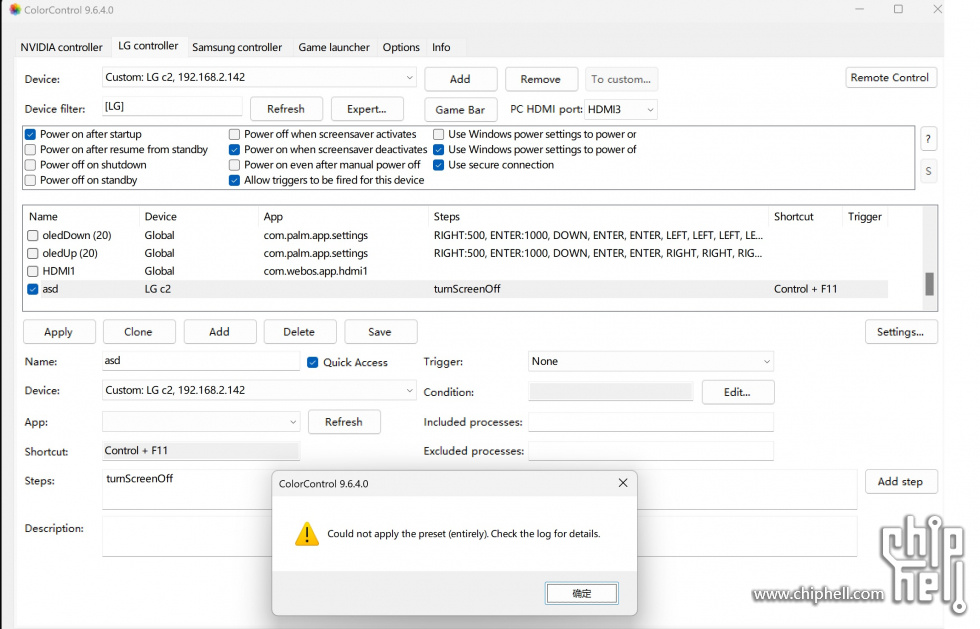Click the To custom... button
980x629 pixels.
click(x=621, y=79)
